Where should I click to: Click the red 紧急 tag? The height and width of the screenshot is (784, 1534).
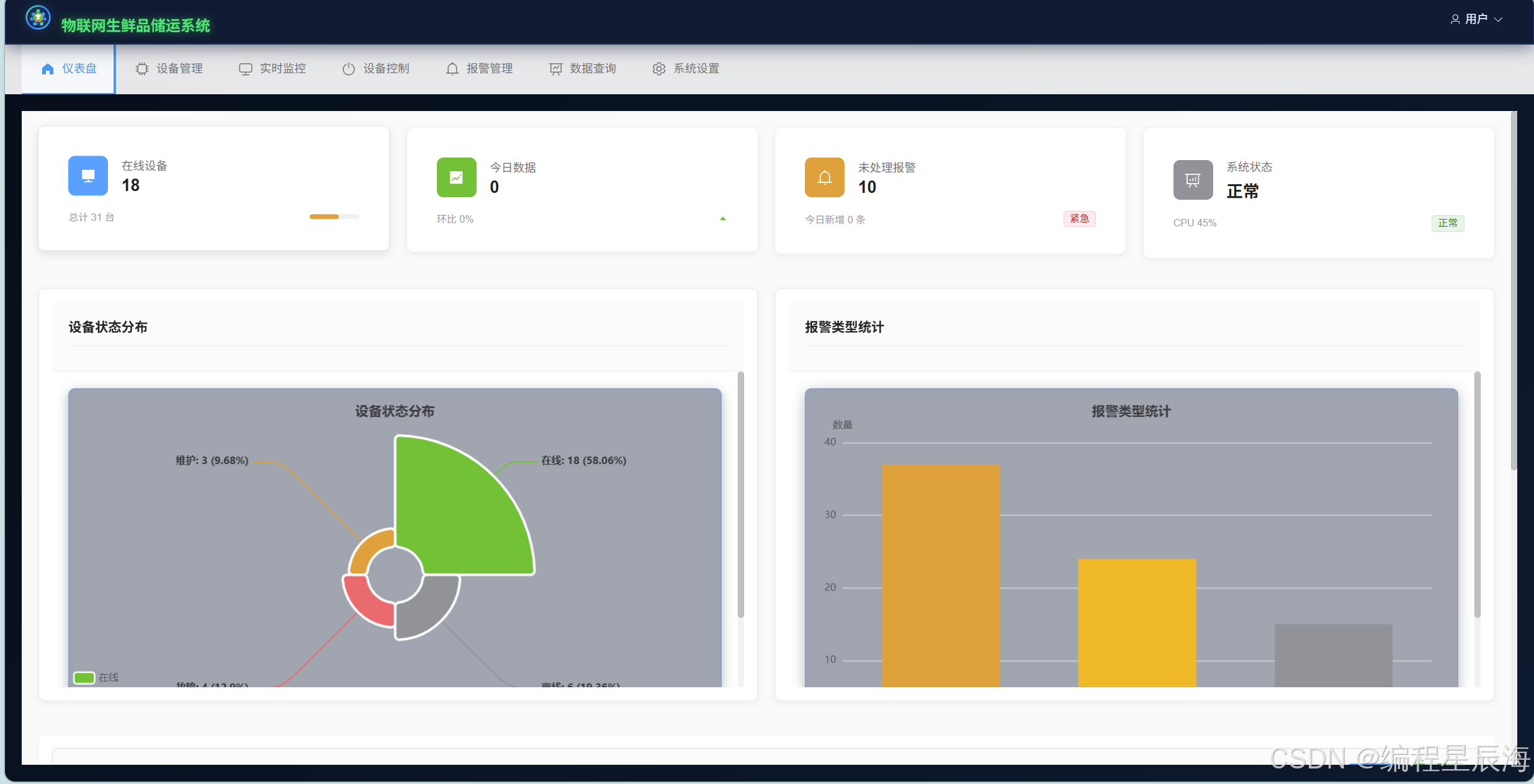coord(1079,219)
